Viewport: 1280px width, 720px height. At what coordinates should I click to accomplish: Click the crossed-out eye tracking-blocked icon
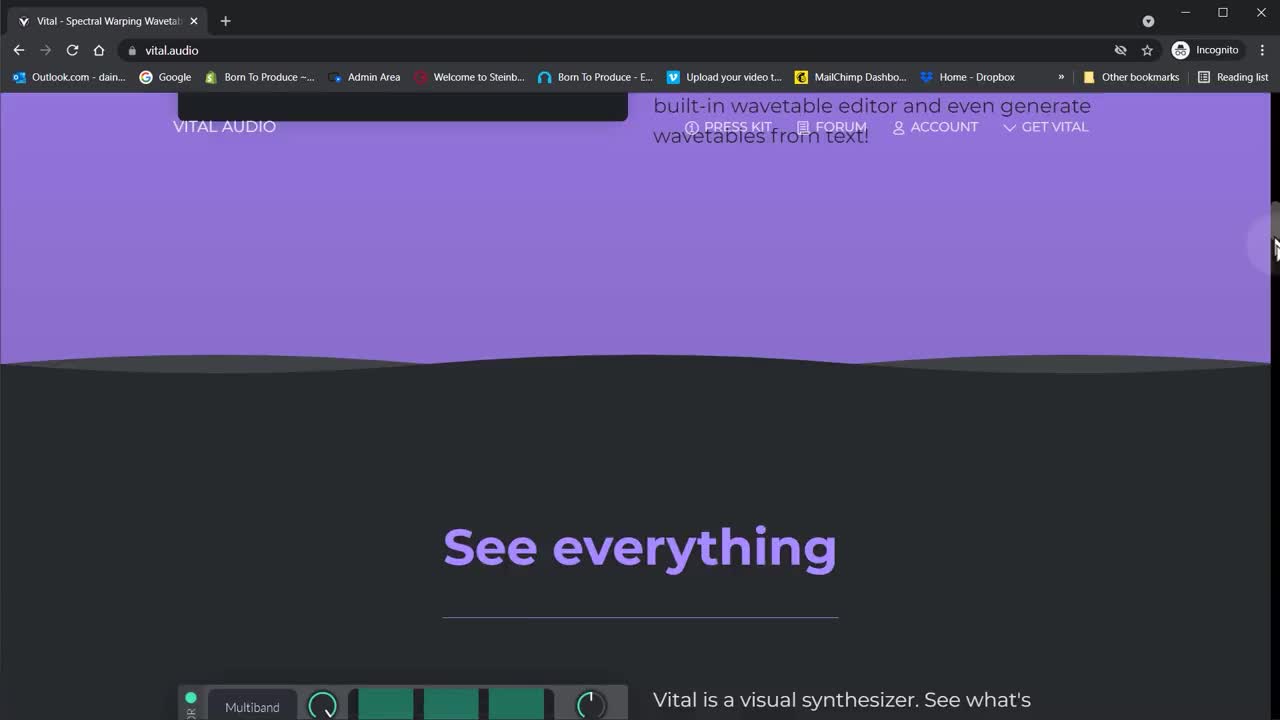(x=1120, y=50)
